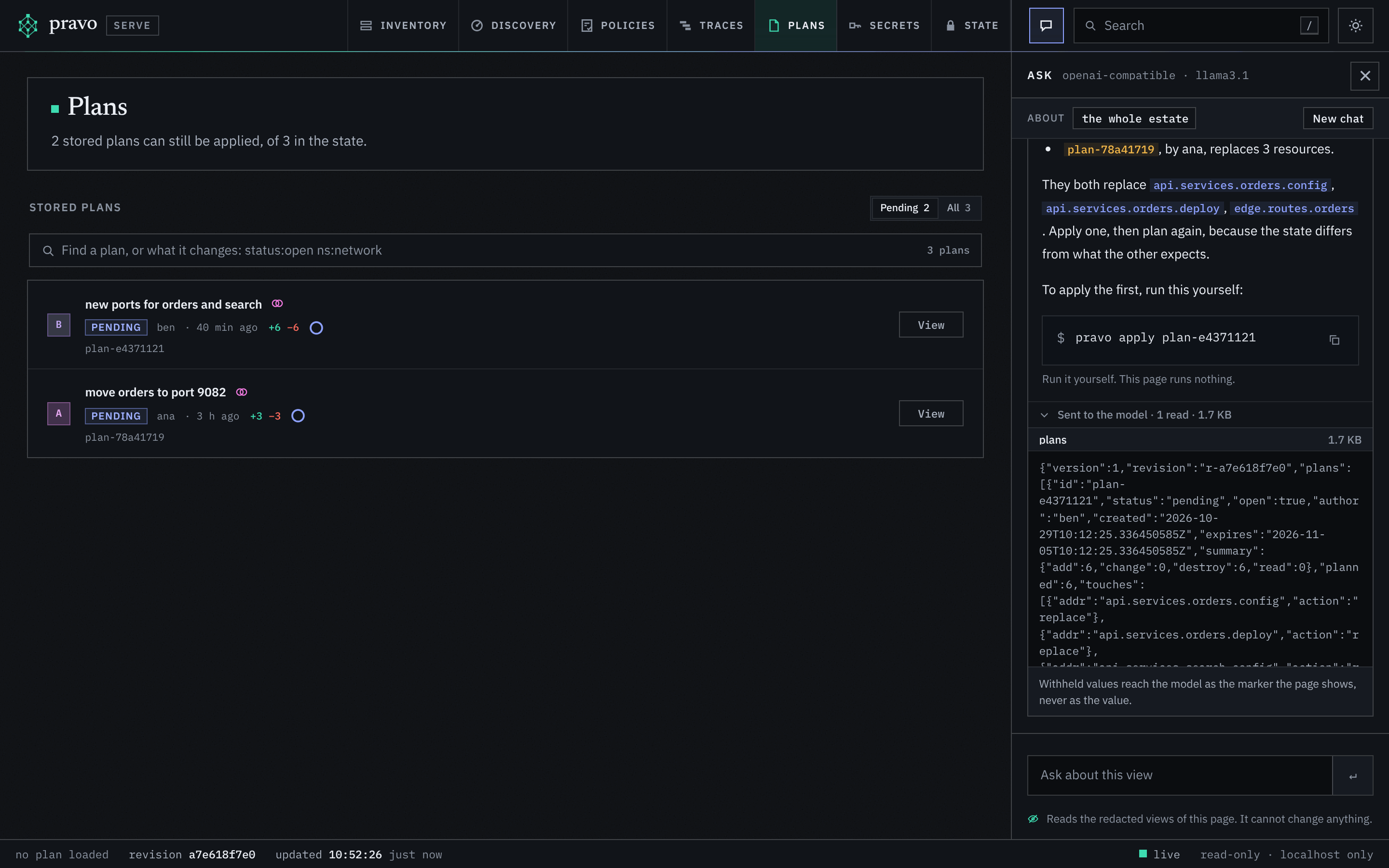The width and height of the screenshot is (1389, 868).
Task: Start a New chat
Action: point(1338,118)
